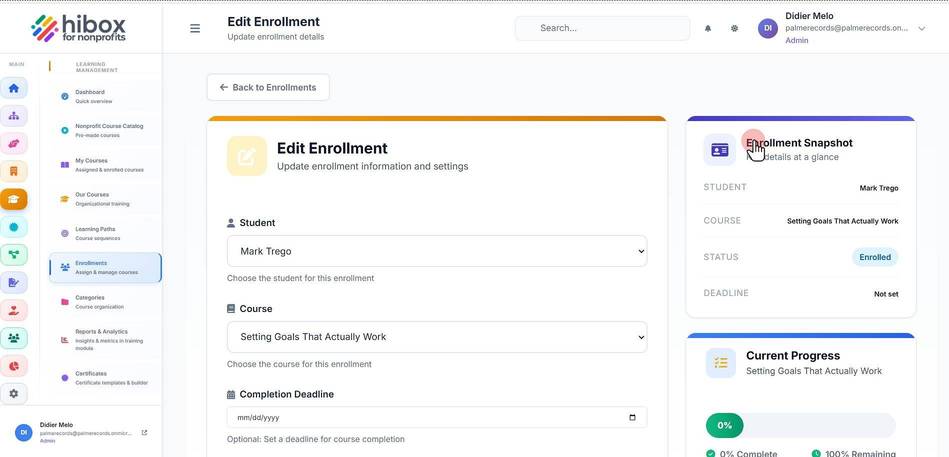Click the hibox for nonprofits logo
This screenshot has width=949, height=457.
[79, 28]
